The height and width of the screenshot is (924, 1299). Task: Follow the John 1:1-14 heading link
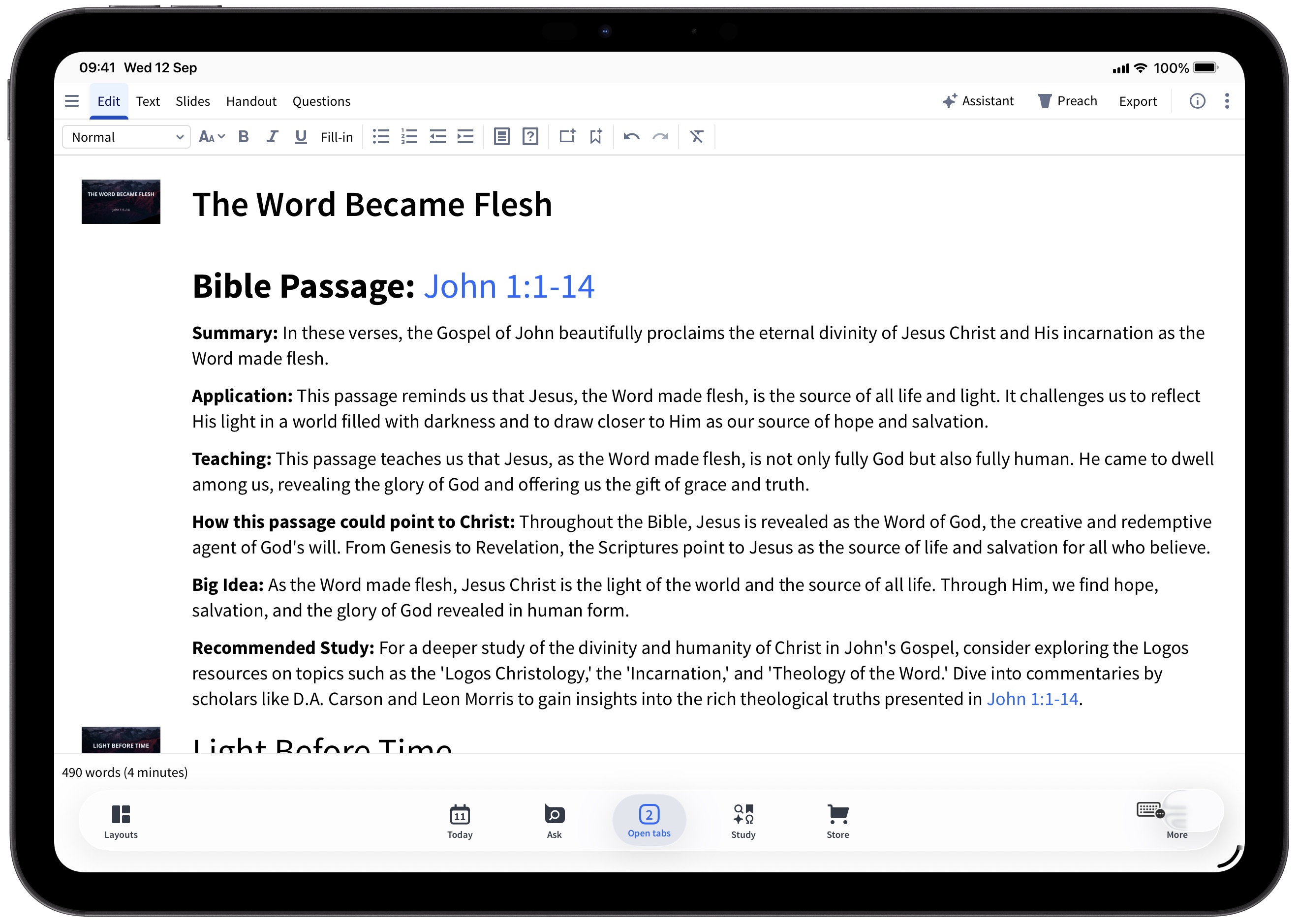[509, 286]
